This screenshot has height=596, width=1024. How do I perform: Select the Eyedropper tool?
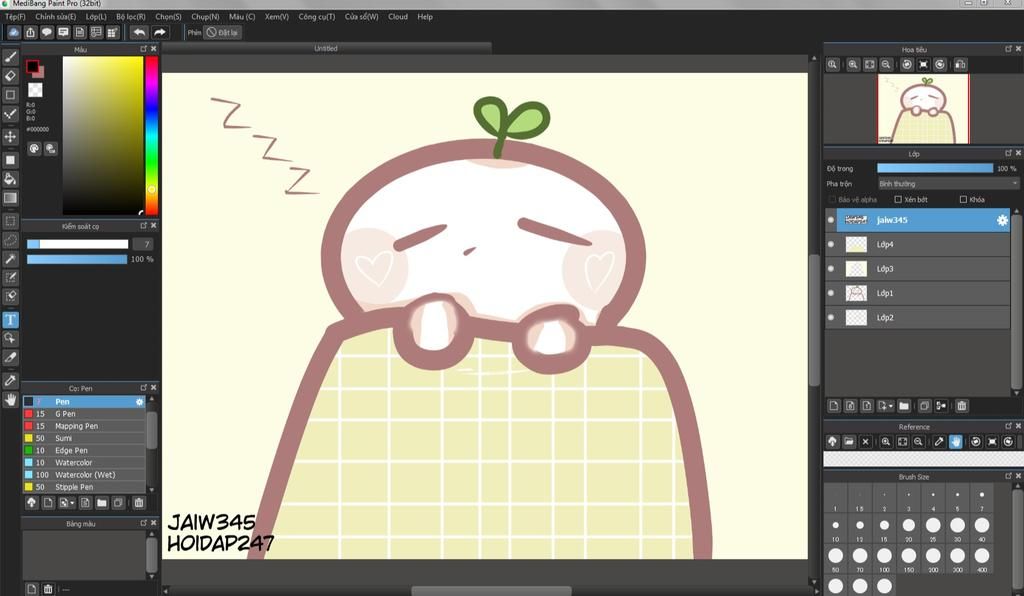point(10,380)
